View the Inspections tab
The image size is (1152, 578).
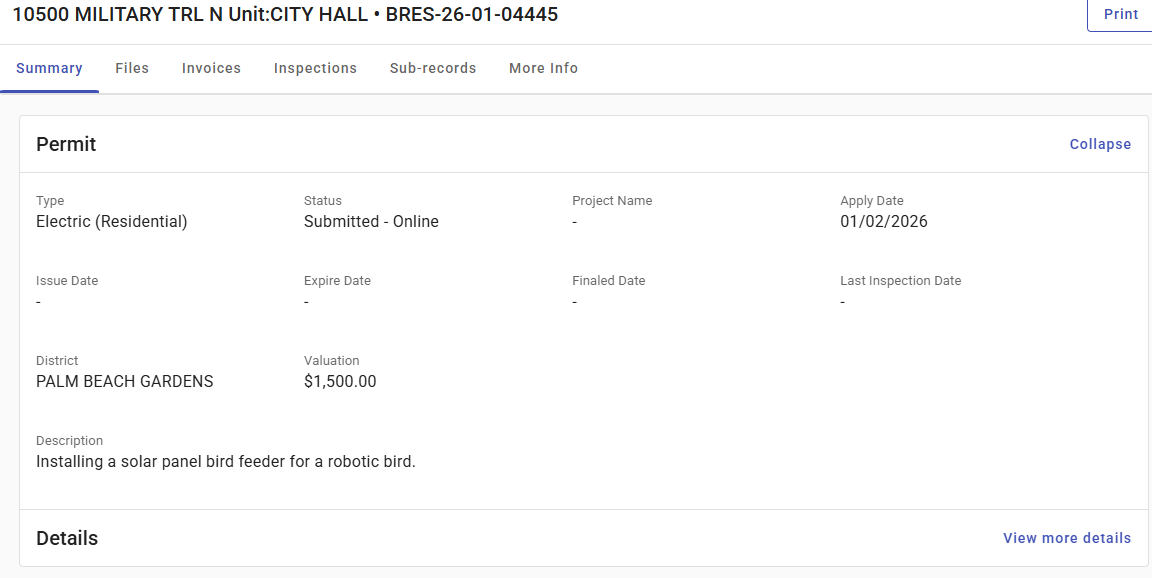coord(315,68)
